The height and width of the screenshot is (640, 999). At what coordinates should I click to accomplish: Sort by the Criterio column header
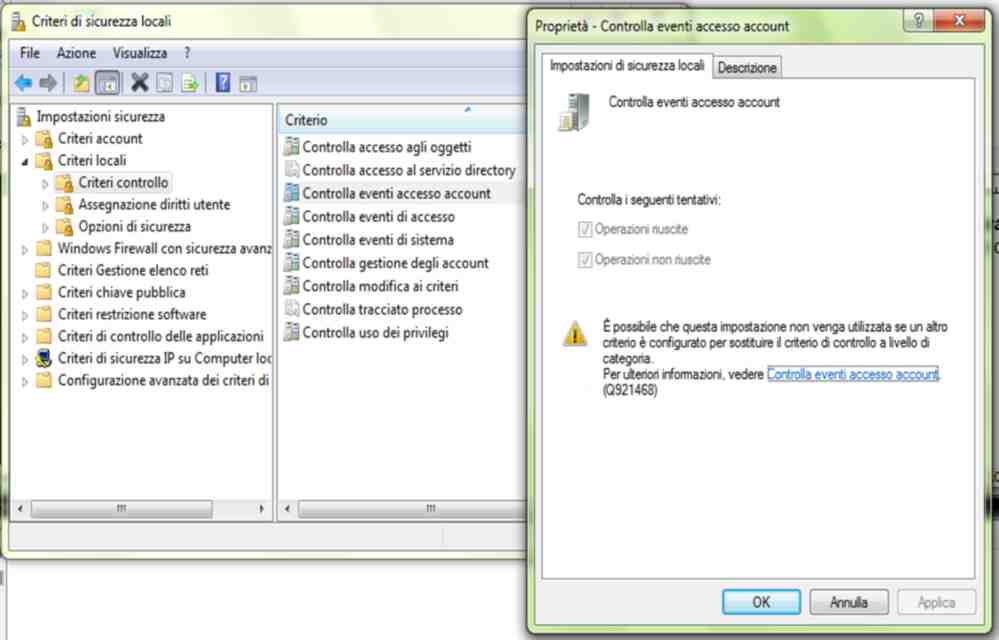402,120
